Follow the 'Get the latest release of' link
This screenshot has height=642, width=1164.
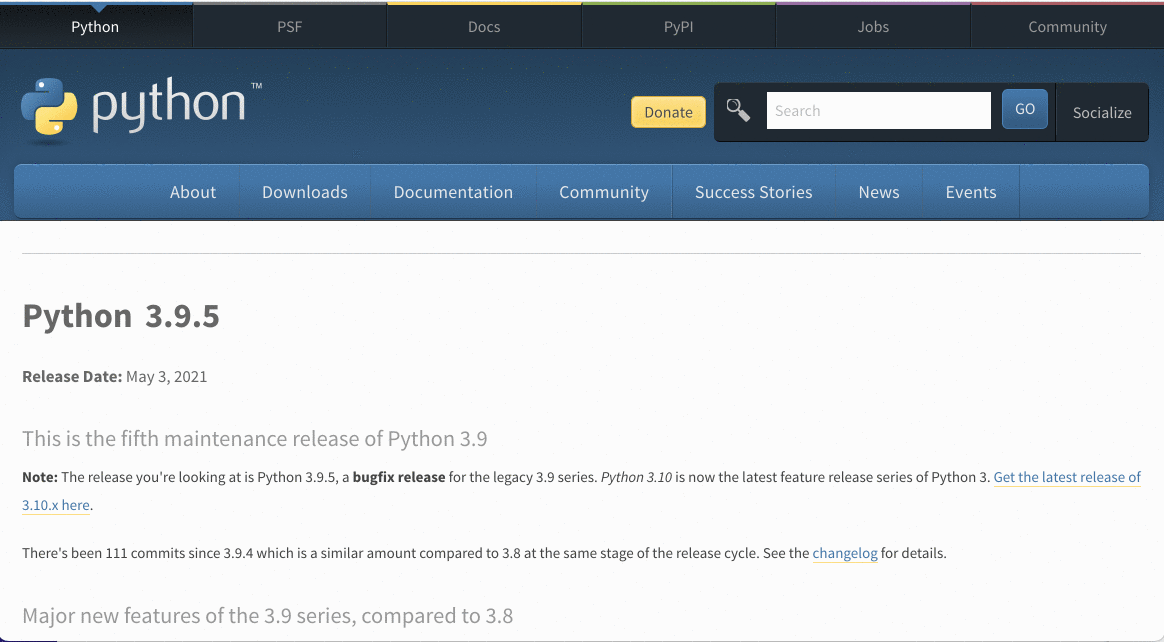tap(1067, 477)
